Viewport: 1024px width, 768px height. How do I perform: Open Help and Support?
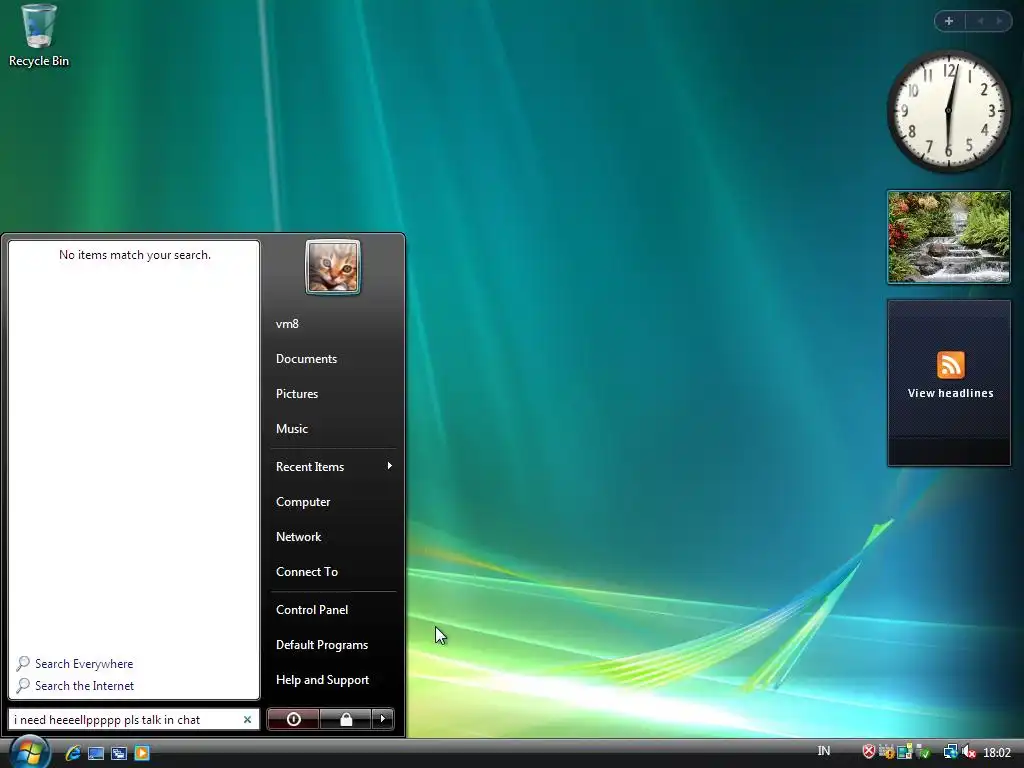(x=323, y=680)
